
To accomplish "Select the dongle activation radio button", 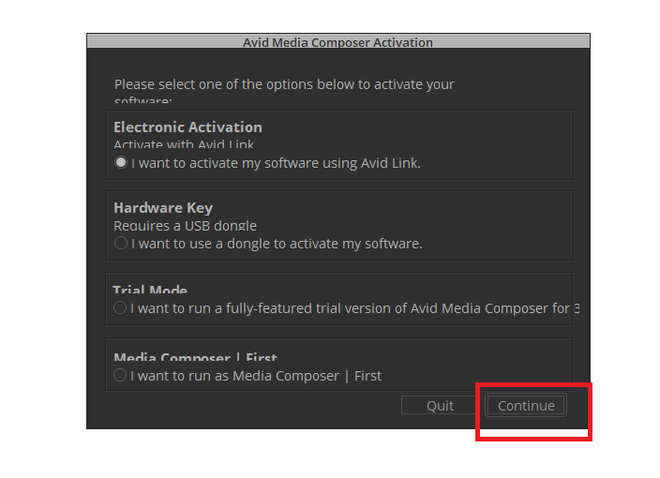I will 121,243.
